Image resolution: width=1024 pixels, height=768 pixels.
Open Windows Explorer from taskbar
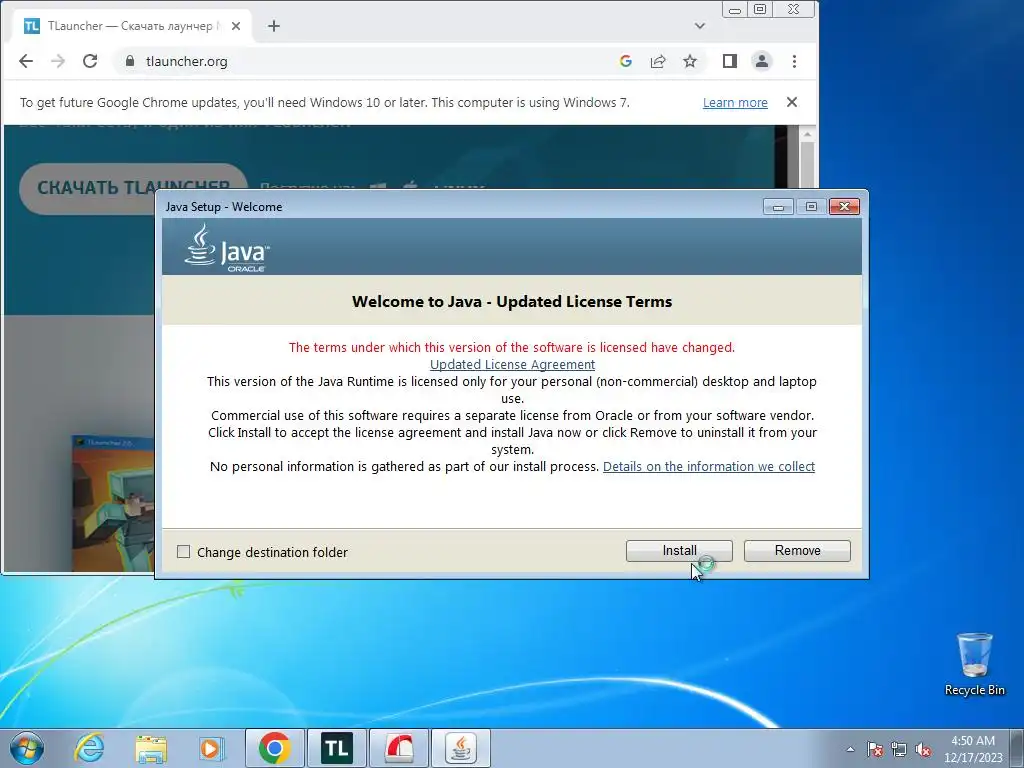(151, 748)
